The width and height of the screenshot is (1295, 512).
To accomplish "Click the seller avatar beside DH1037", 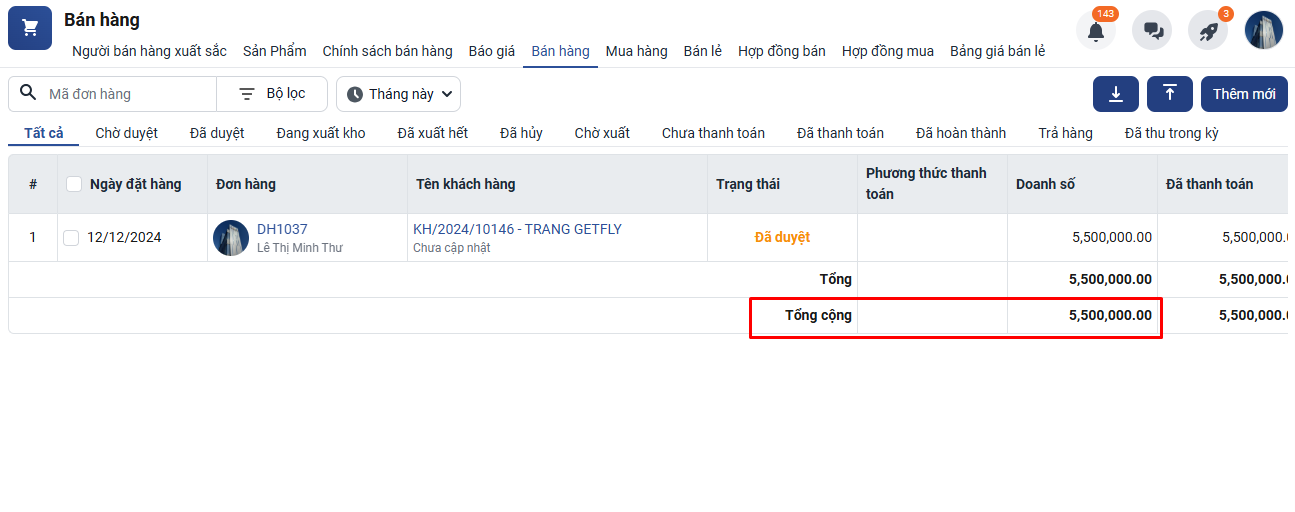I will (231, 238).
